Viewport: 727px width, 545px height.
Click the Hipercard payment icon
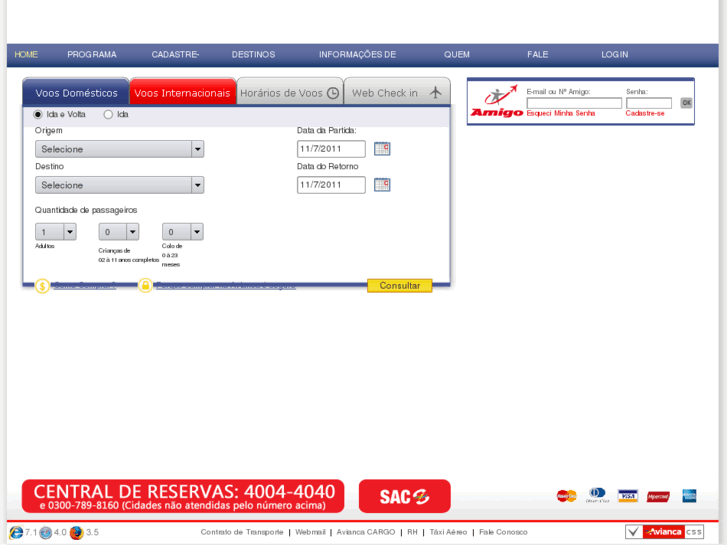click(x=658, y=496)
